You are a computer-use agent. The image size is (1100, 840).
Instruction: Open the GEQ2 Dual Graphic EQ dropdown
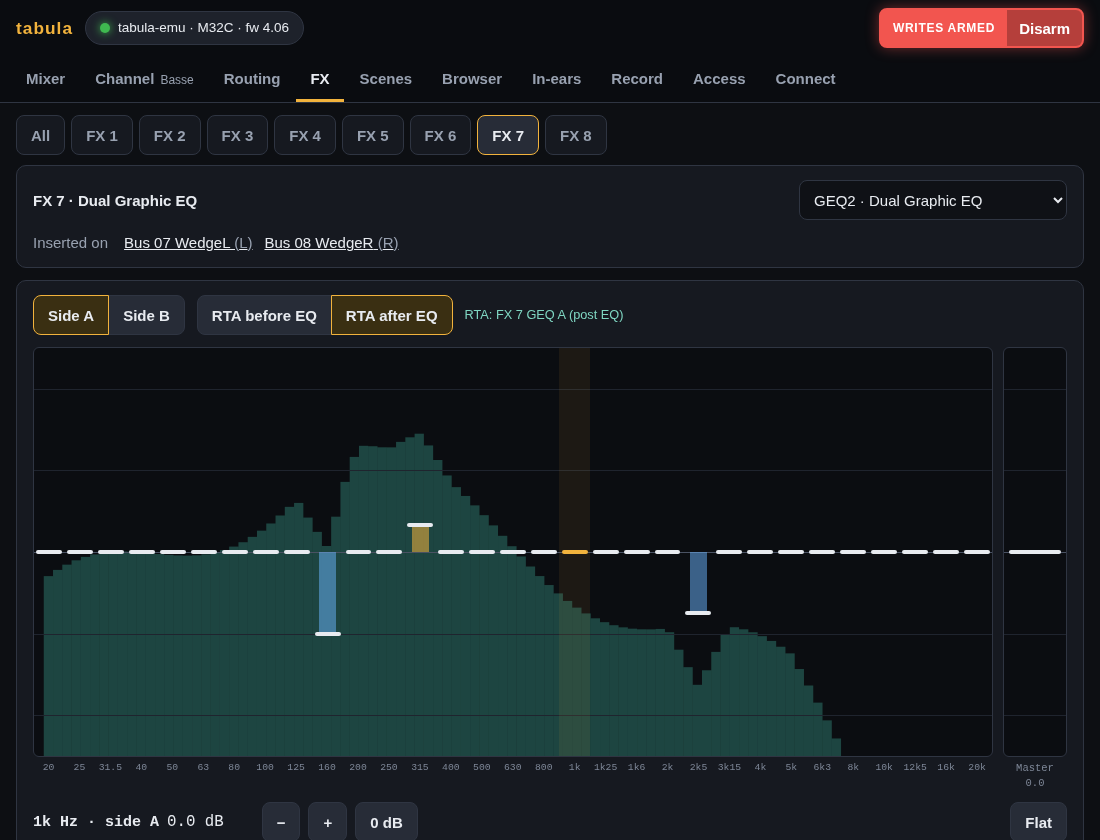(x=932, y=200)
